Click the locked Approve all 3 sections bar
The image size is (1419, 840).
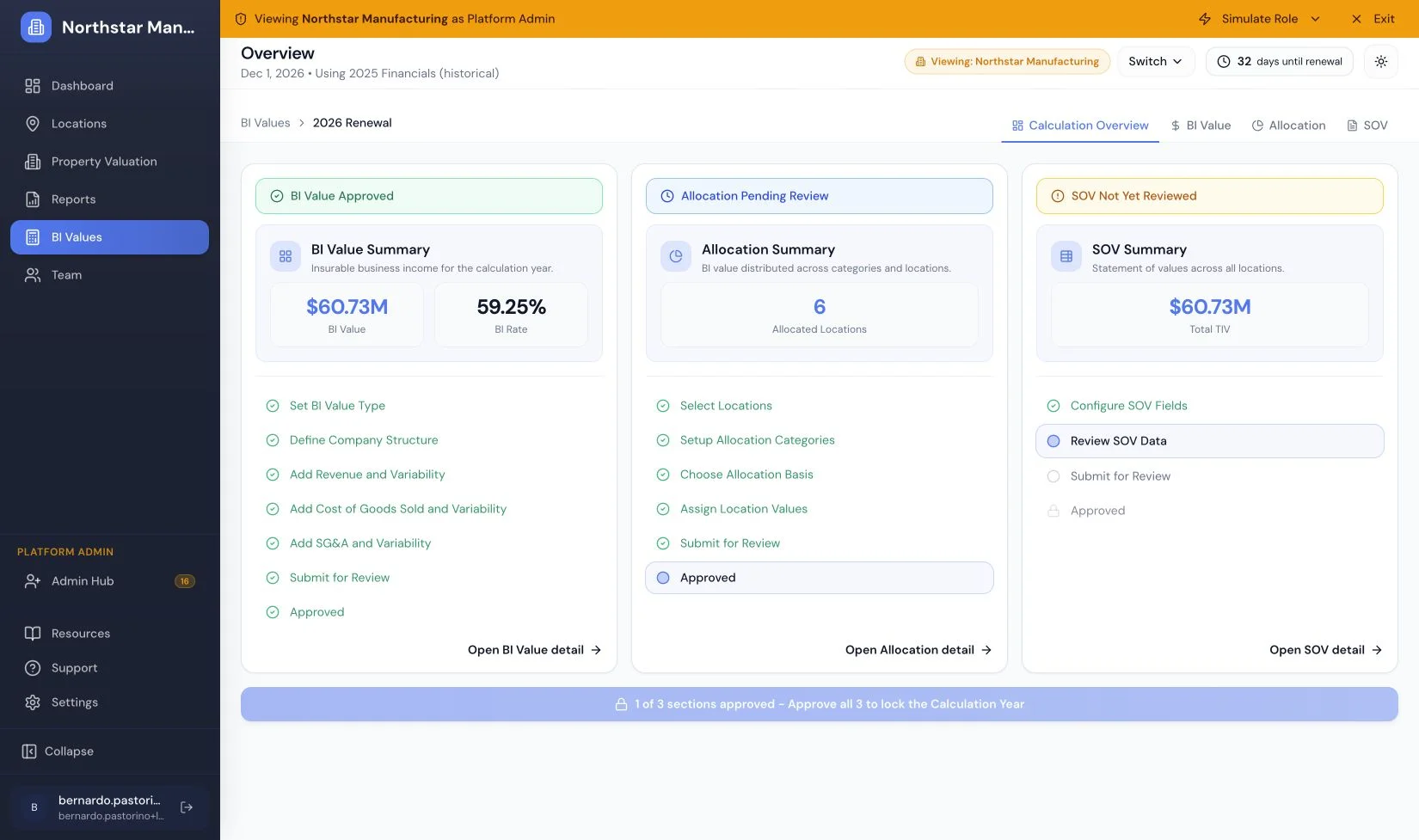820,704
